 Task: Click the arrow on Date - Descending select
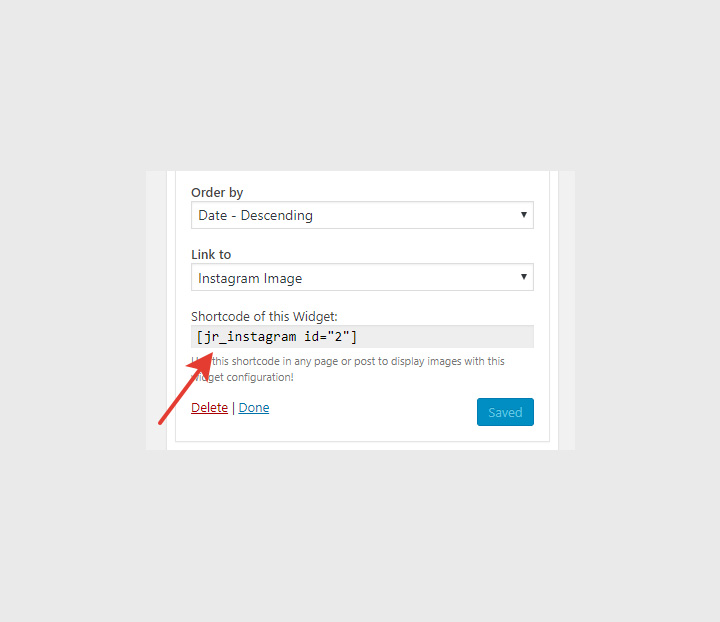[x=524, y=215]
